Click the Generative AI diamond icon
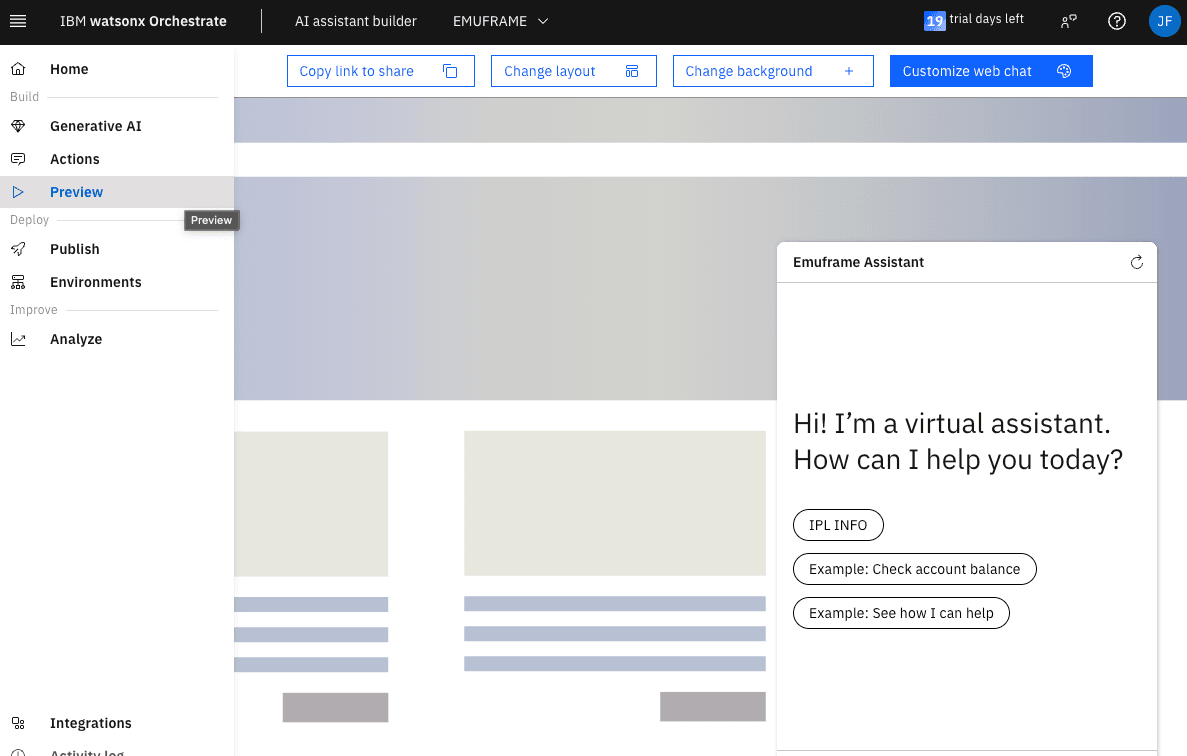Image resolution: width=1187 pixels, height=756 pixels. pos(18,126)
